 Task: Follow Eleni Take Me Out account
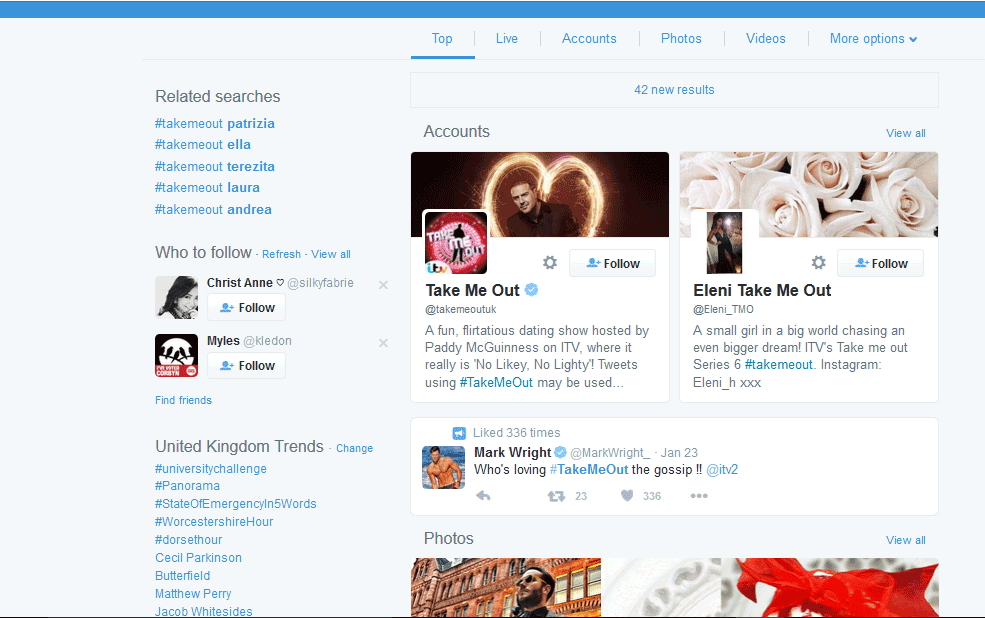pyautogui.click(x=881, y=263)
